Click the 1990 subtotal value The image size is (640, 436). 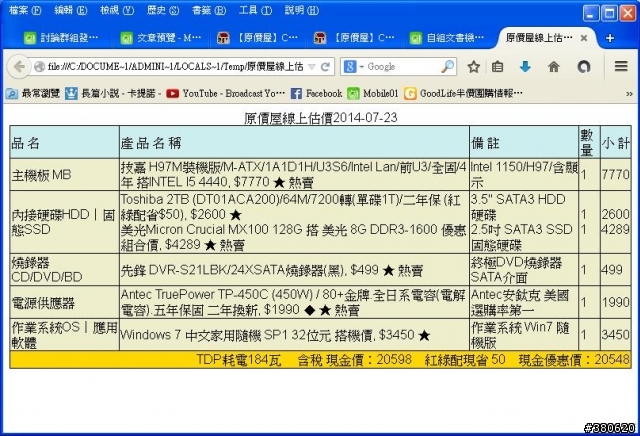[x=616, y=303]
